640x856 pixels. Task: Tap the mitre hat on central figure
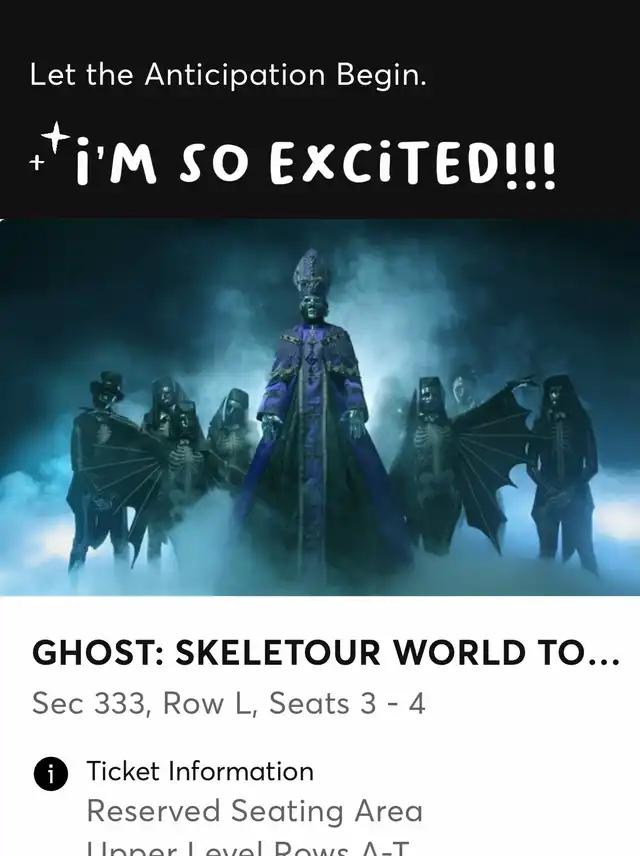(312, 273)
